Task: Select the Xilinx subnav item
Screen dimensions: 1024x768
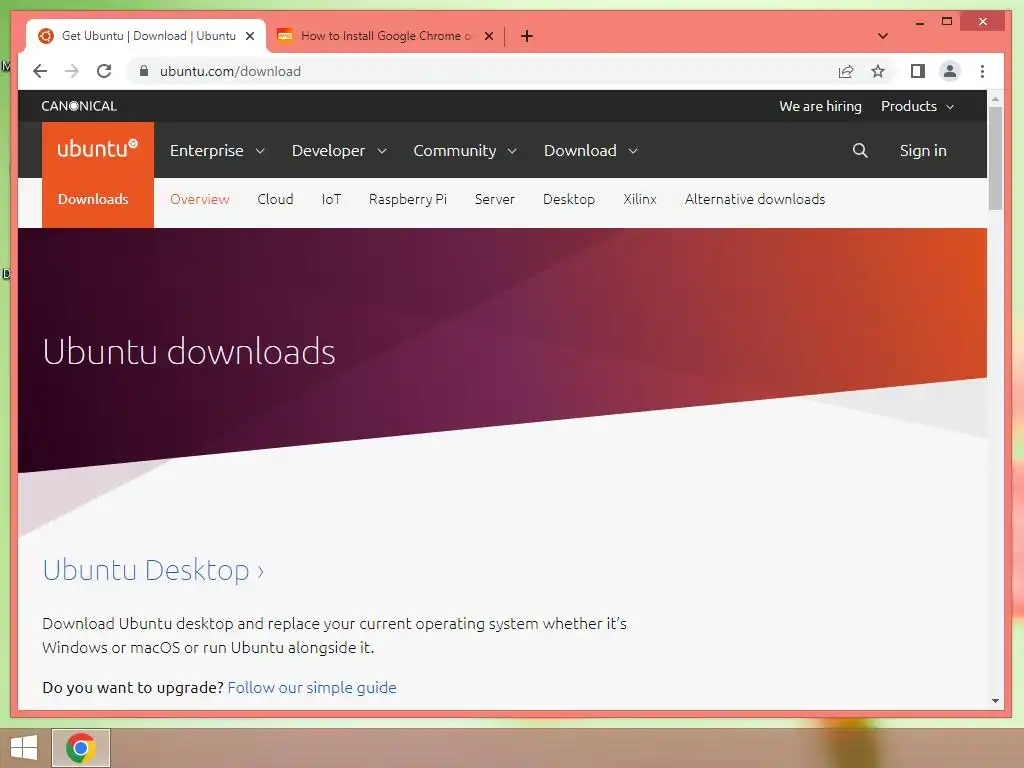Action: (x=639, y=199)
